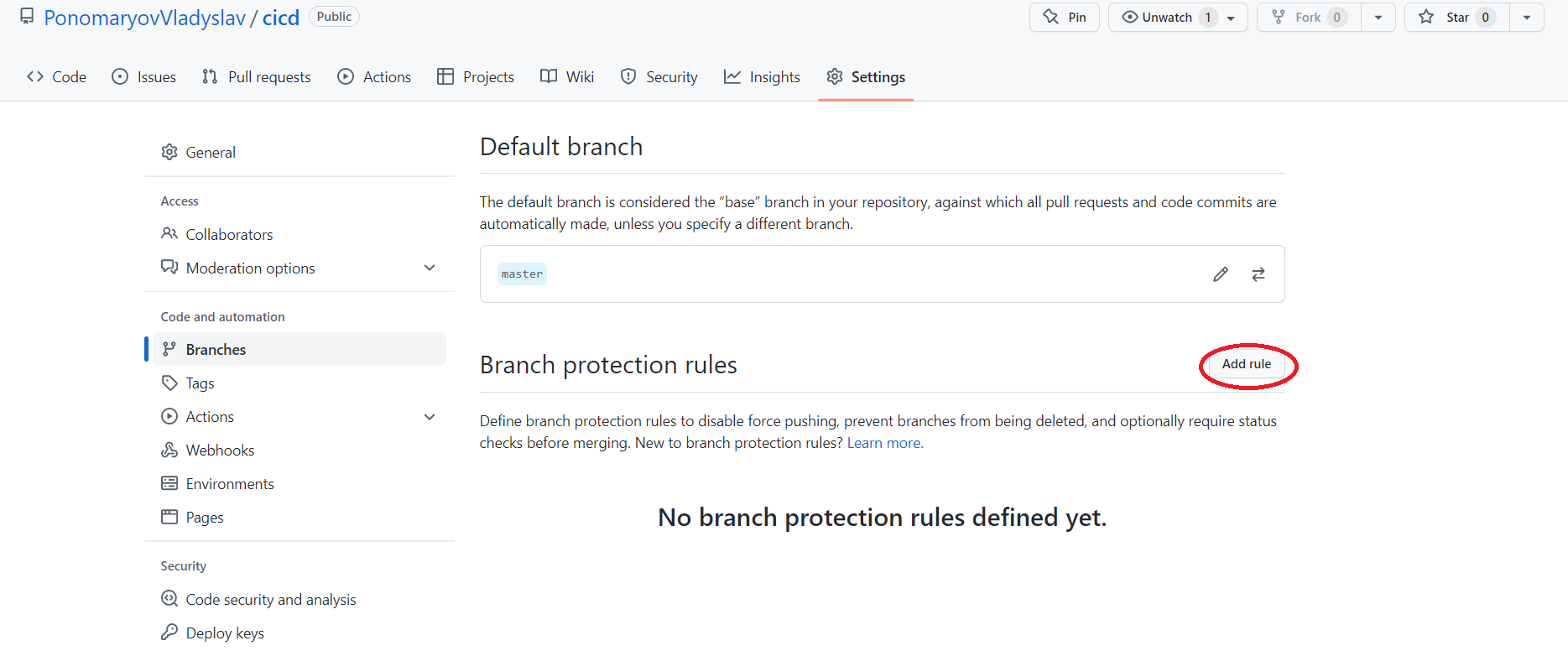Follow the Learn more link
This screenshot has width=1568, height=651.
coord(884,443)
